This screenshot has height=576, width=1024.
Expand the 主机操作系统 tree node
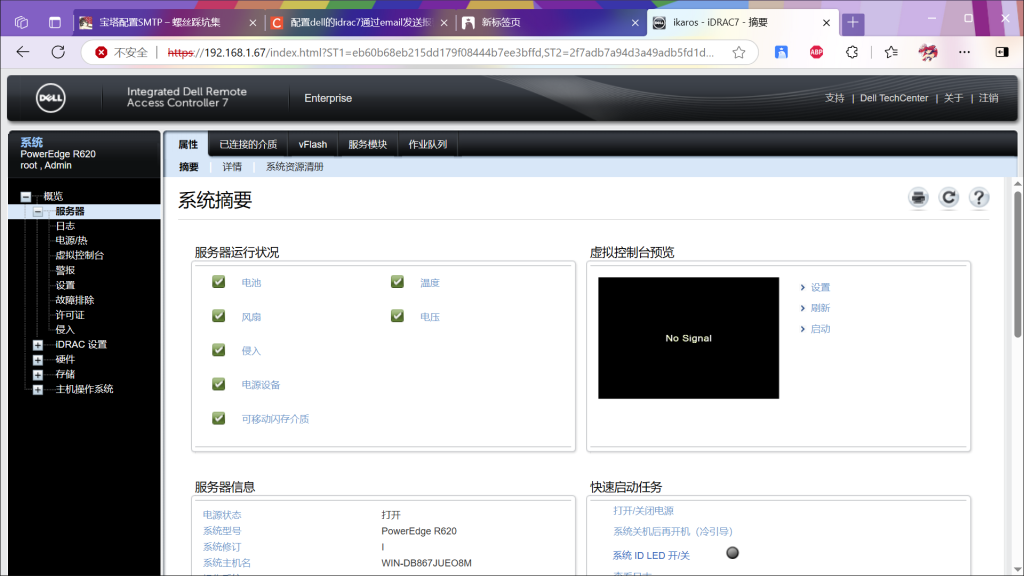point(38,390)
